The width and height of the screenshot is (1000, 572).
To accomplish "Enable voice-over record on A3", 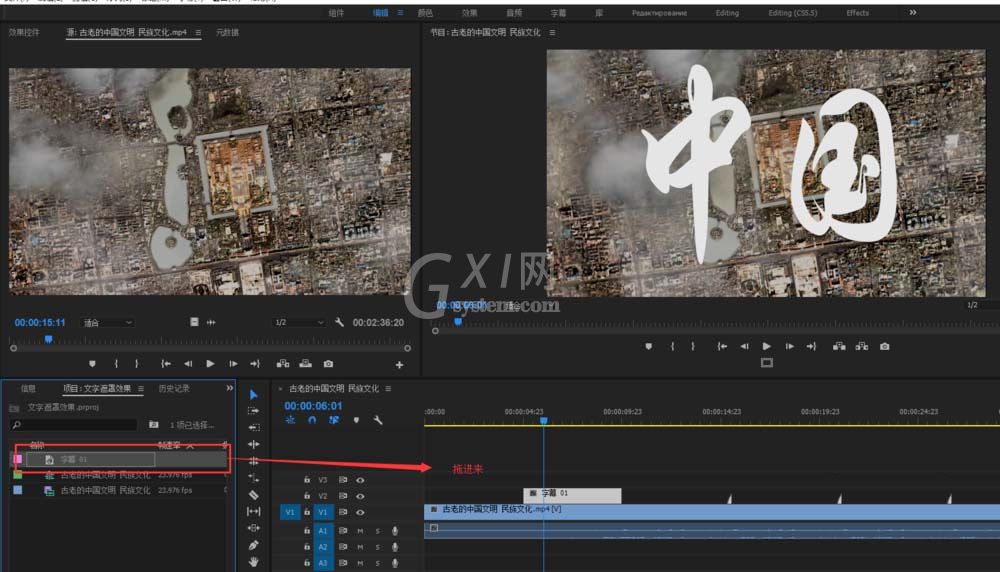I will pyautogui.click(x=395, y=563).
